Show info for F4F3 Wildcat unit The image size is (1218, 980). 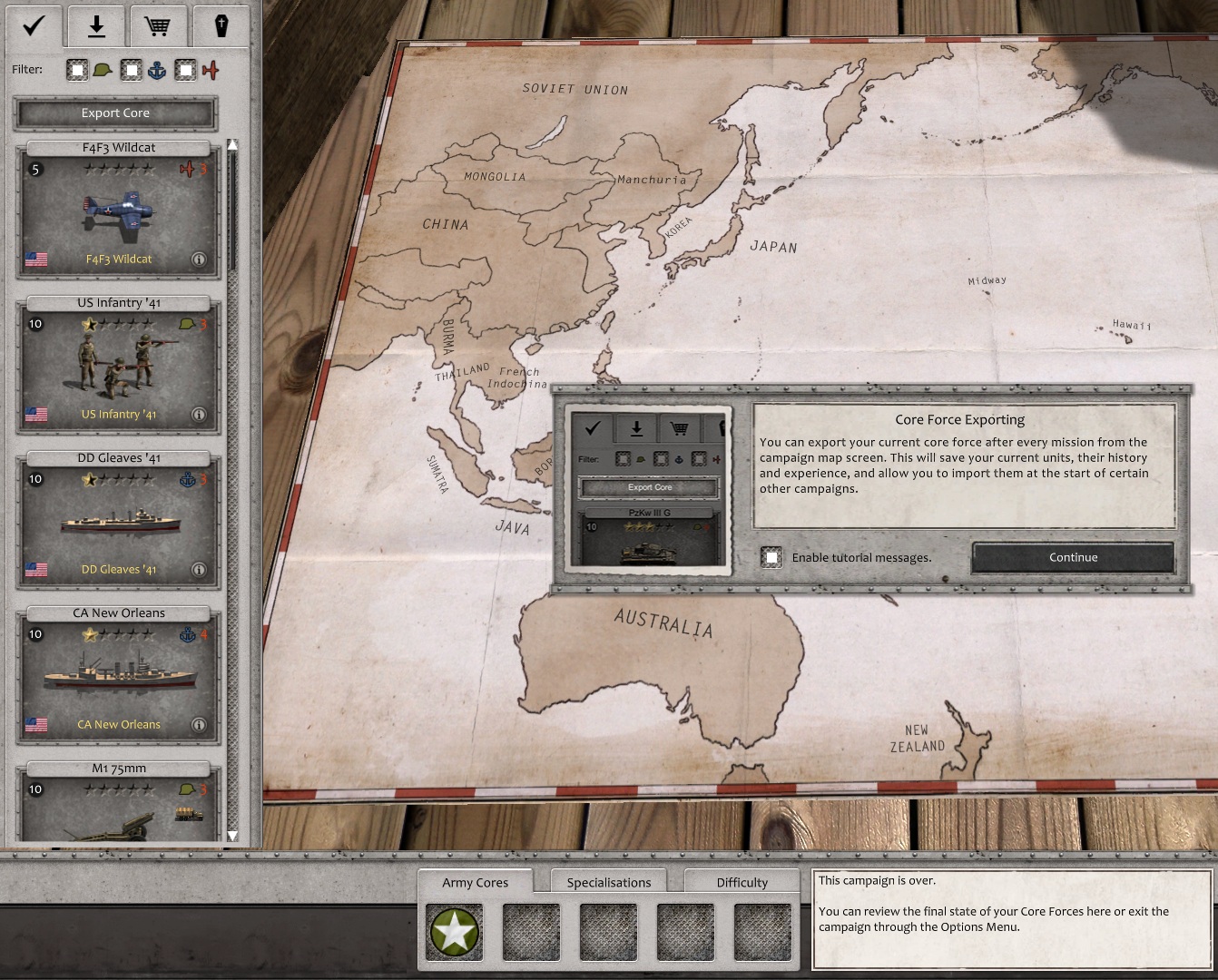(x=199, y=260)
